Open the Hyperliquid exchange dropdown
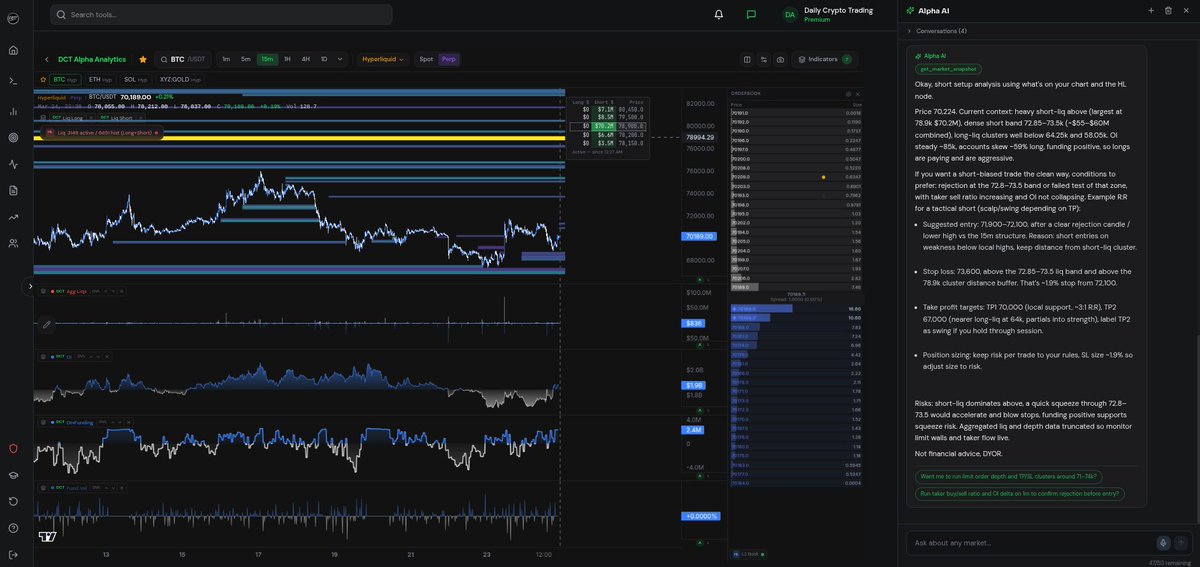This screenshot has height=567, width=1200. pyautogui.click(x=384, y=59)
